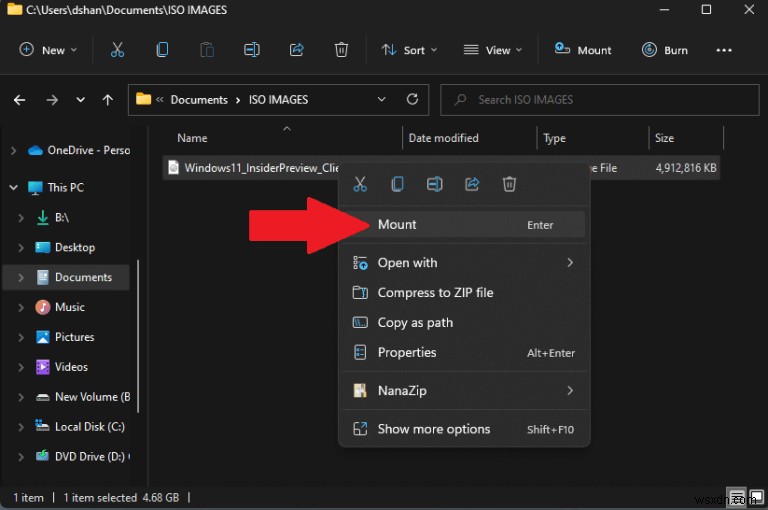
Task: Click the Rename icon in the context menu
Action: (434, 184)
